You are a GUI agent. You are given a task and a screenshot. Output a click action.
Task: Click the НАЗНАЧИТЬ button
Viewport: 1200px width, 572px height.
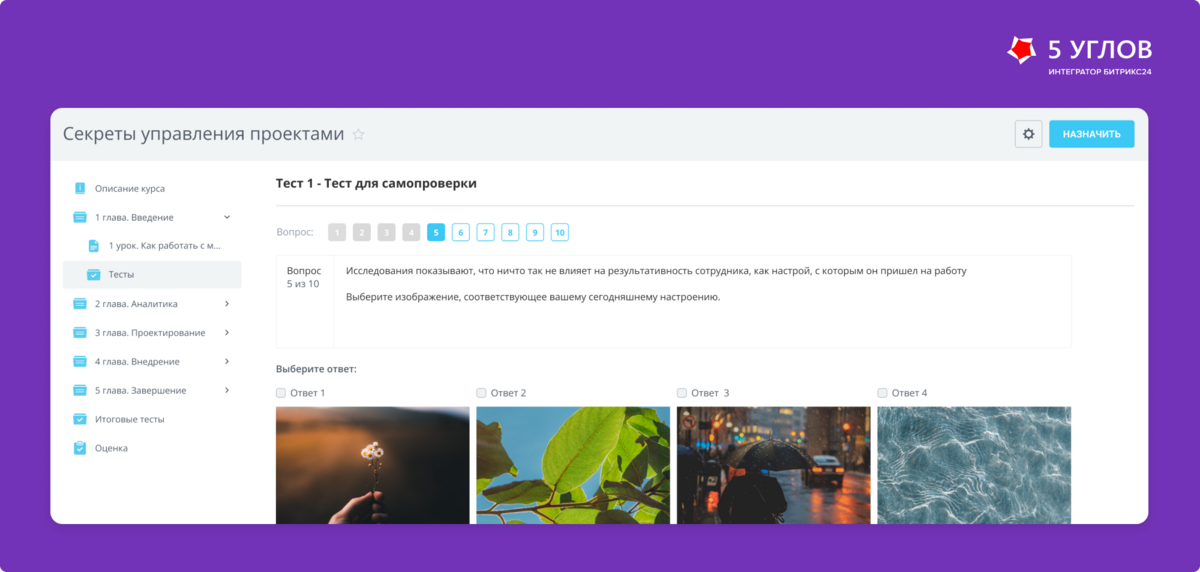click(1092, 134)
